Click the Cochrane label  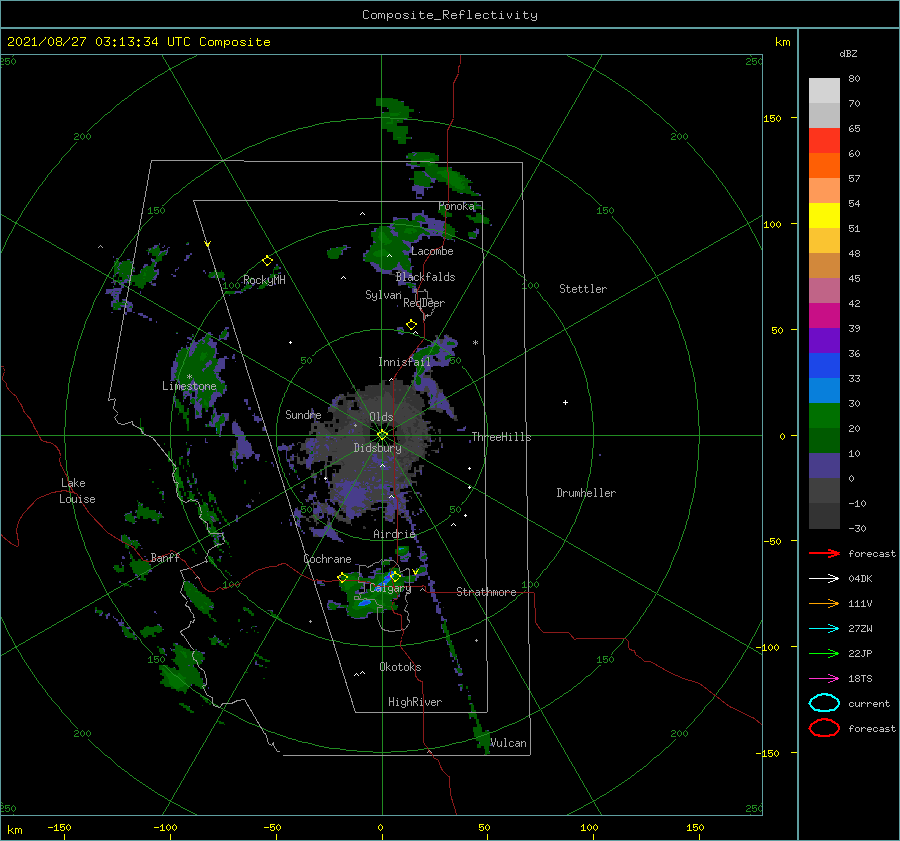(x=327, y=559)
